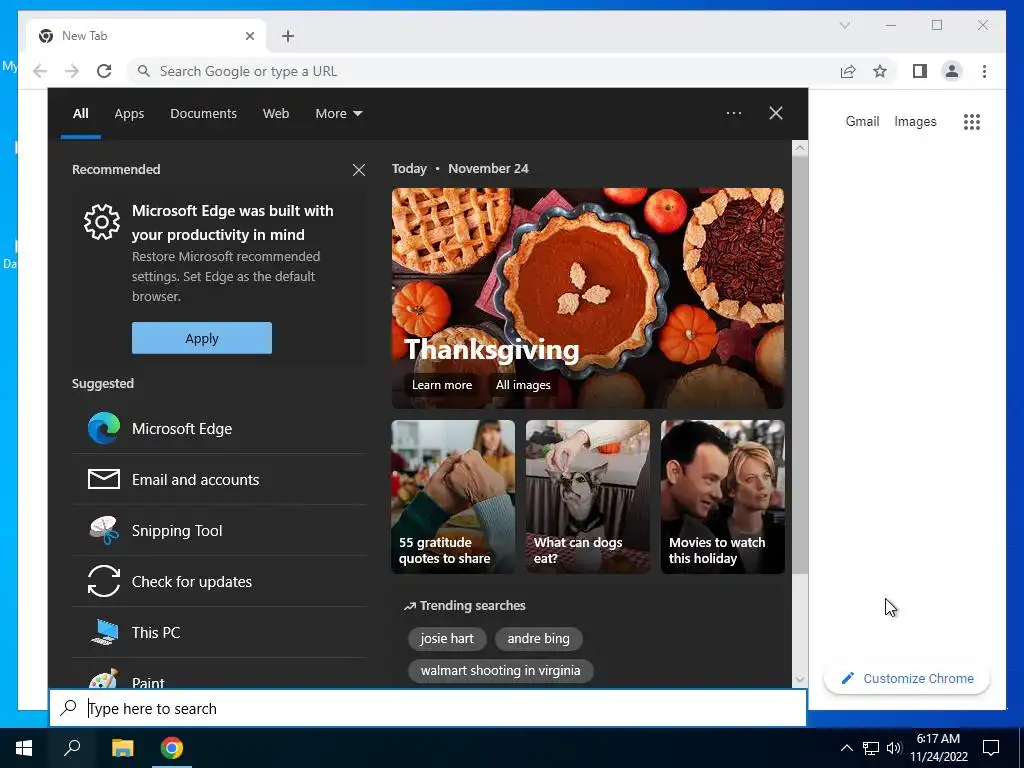The image size is (1024, 768).
Task: Click the Customize Chrome button
Action: (906, 679)
